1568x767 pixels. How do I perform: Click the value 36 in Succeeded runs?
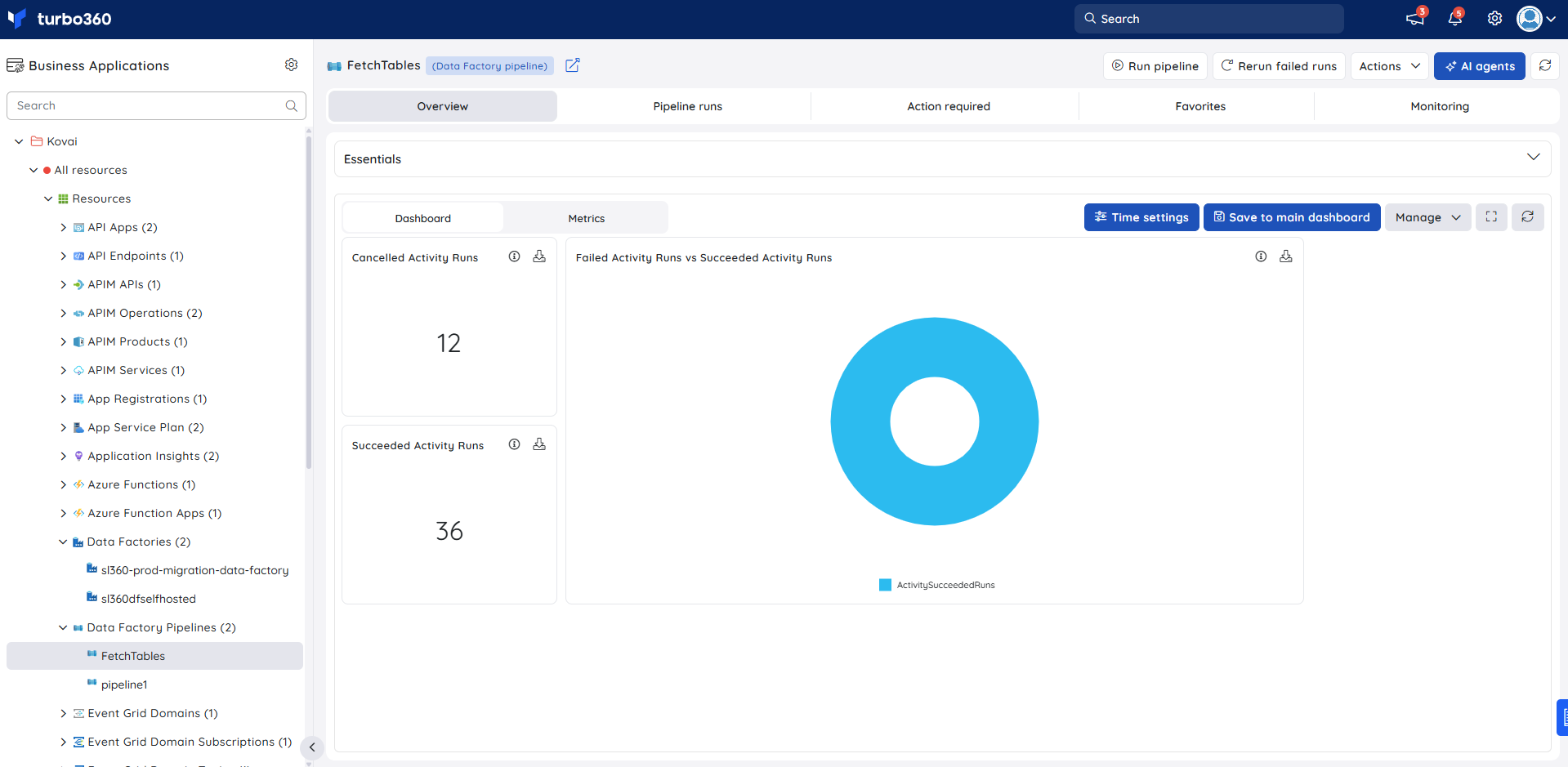click(x=449, y=532)
